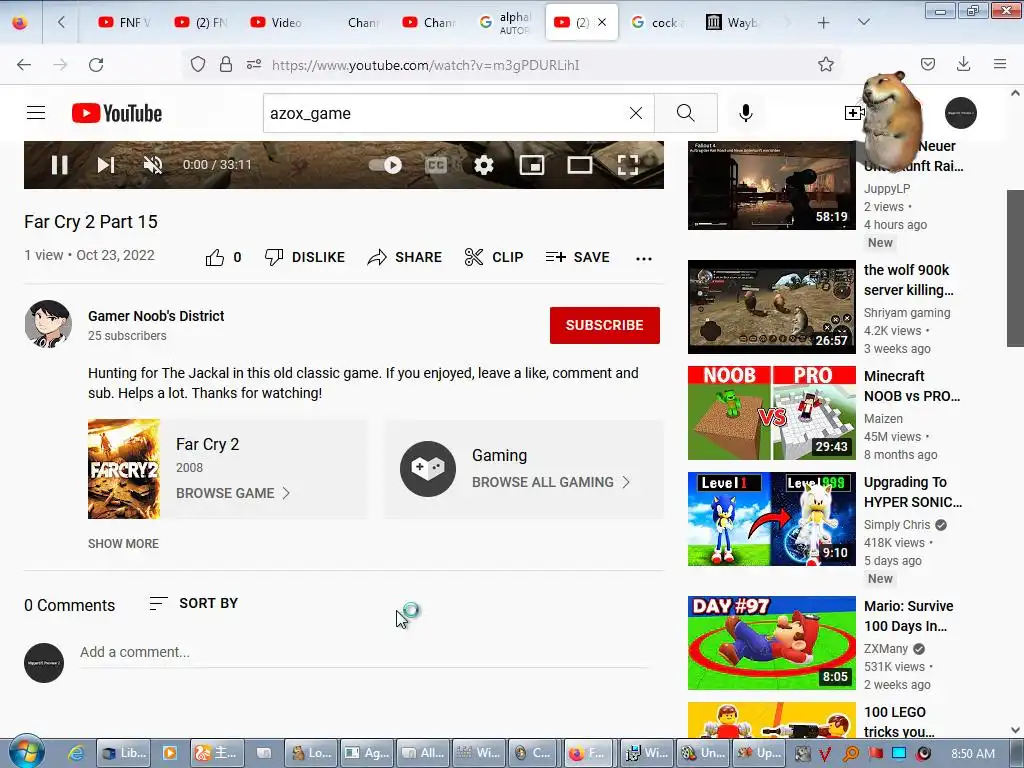Open Windows Start menu orb
The image size is (1024, 768).
[x=25, y=752]
